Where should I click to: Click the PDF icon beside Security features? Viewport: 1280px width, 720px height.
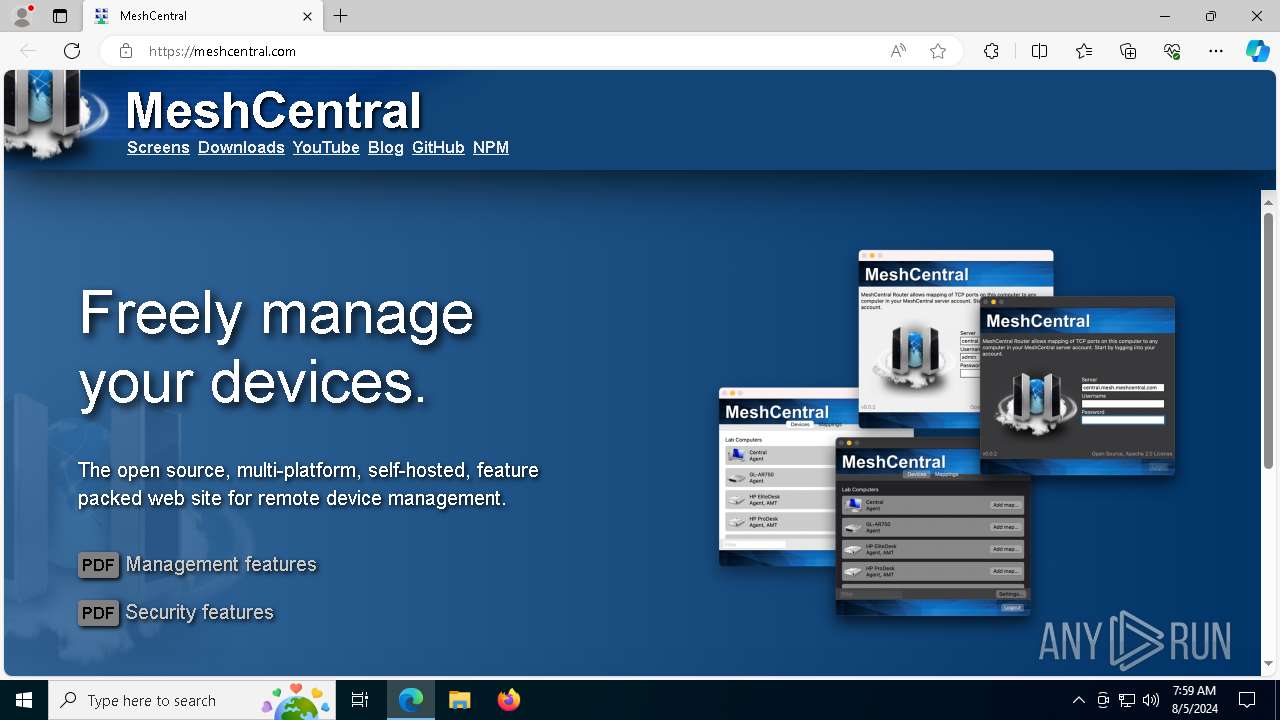point(99,613)
